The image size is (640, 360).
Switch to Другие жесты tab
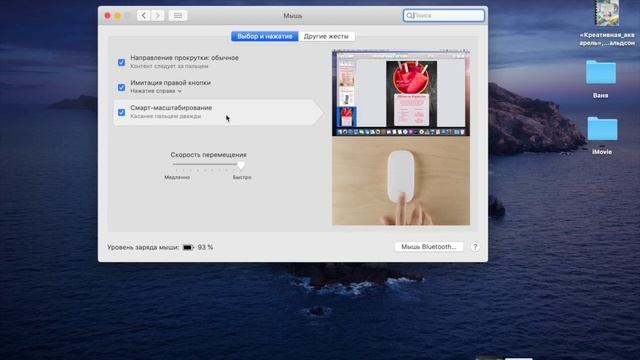[x=326, y=36]
